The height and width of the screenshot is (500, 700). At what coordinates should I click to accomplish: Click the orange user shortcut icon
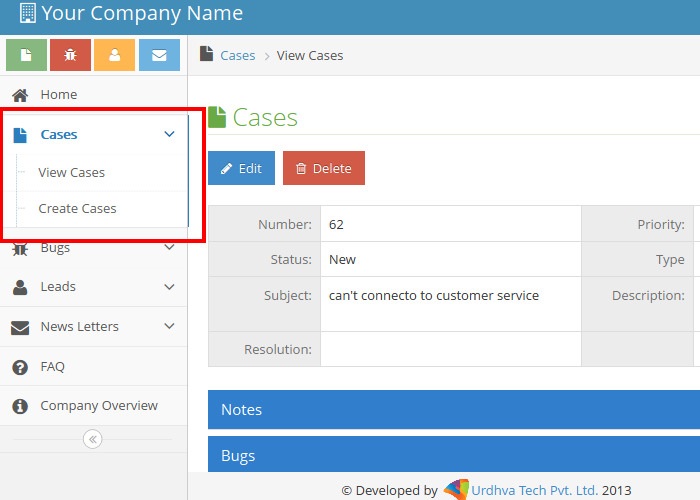(114, 55)
